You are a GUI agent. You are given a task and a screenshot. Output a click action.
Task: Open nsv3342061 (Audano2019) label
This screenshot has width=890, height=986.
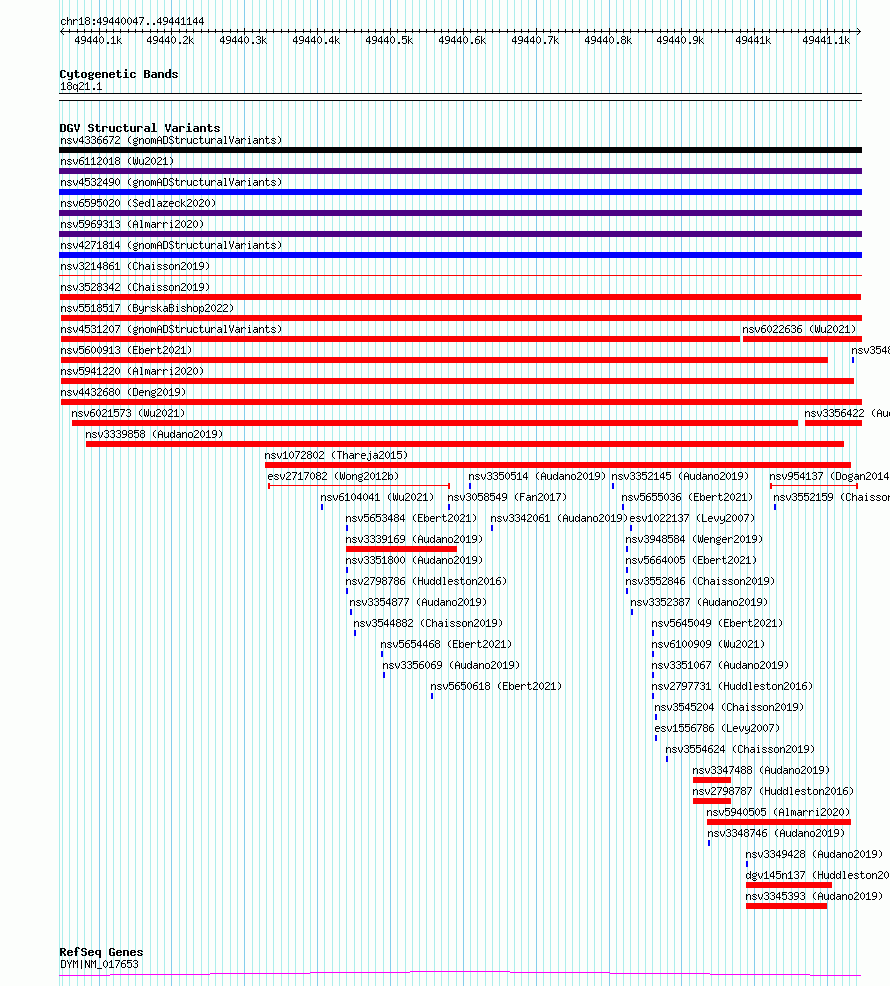coord(559,519)
